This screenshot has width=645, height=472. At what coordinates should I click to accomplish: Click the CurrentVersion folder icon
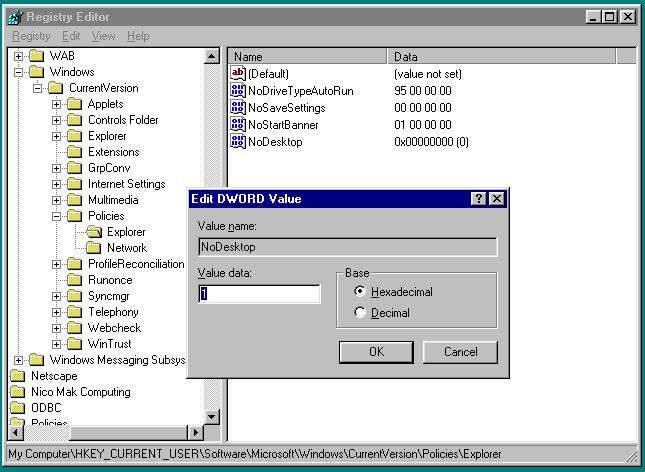pyautogui.click(x=56, y=88)
